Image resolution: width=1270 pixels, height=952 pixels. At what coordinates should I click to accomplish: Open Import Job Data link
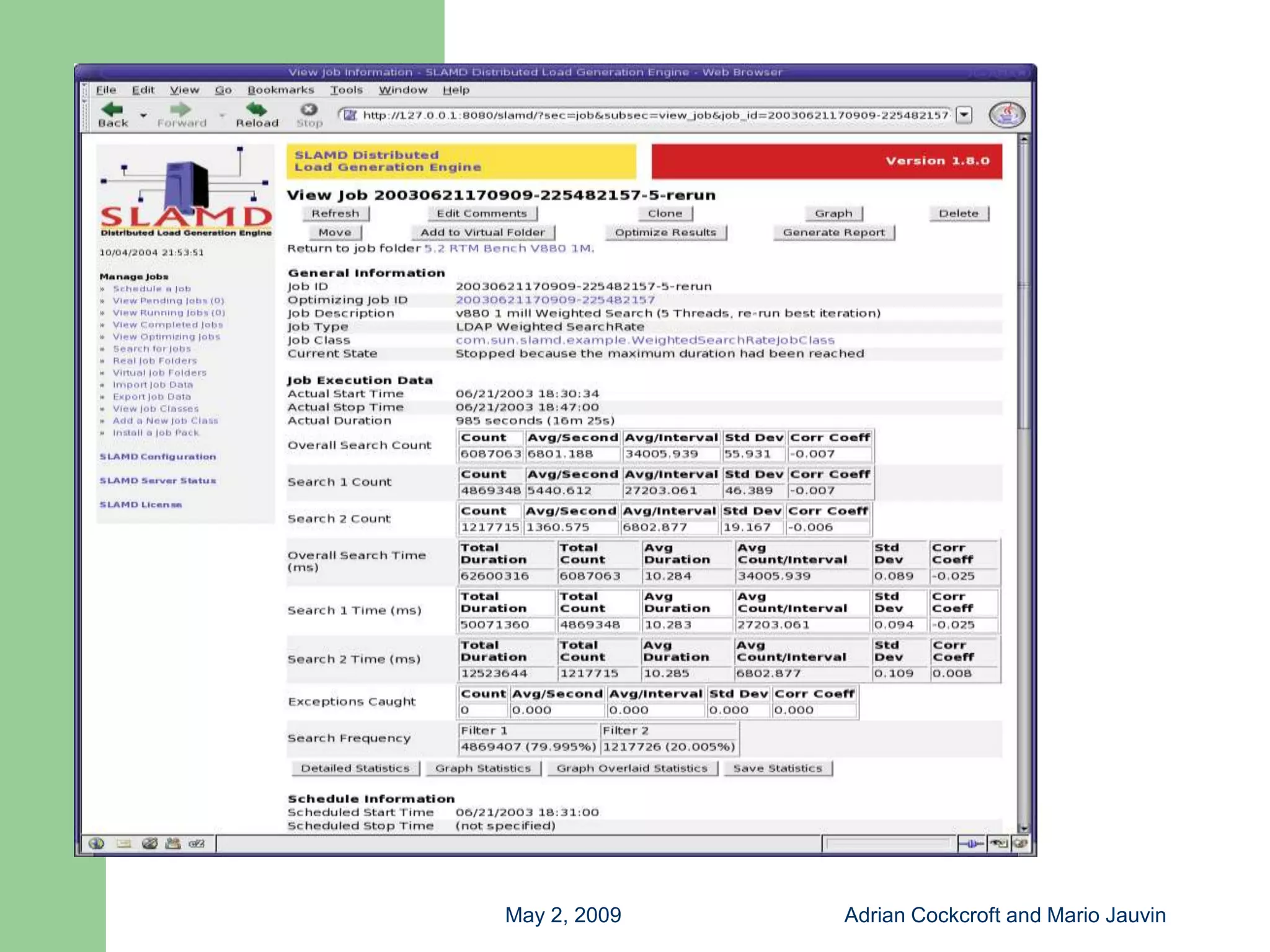(x=153, y=385)
